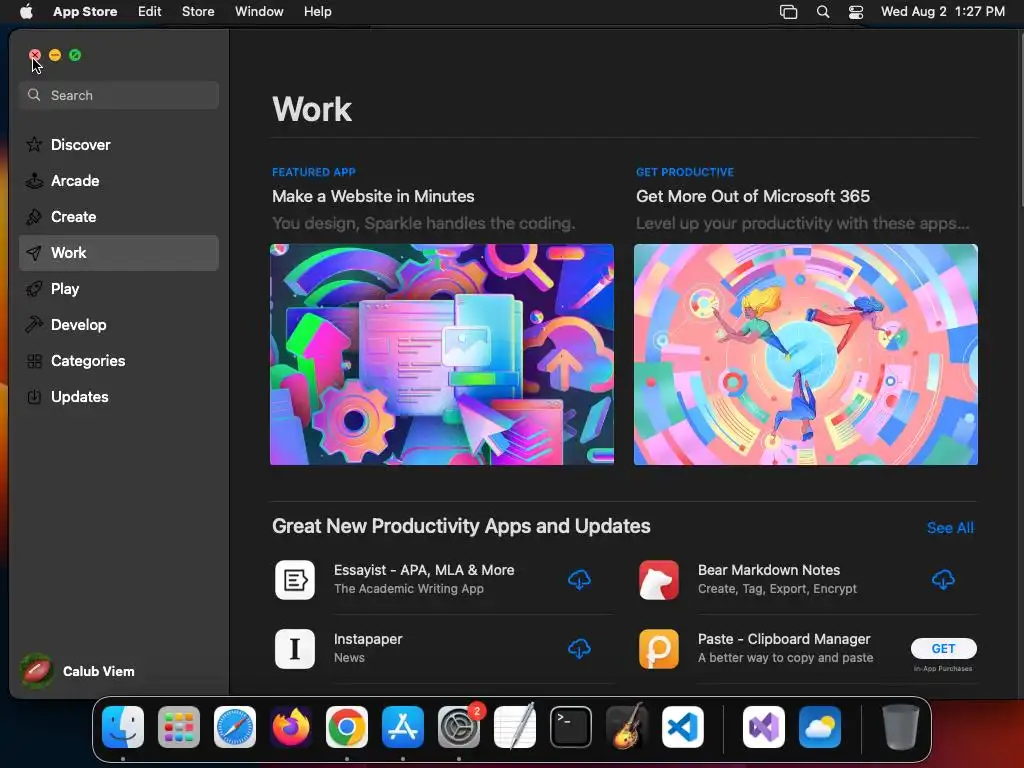Click the Search field in the sidebar

[x=119, y=95]
